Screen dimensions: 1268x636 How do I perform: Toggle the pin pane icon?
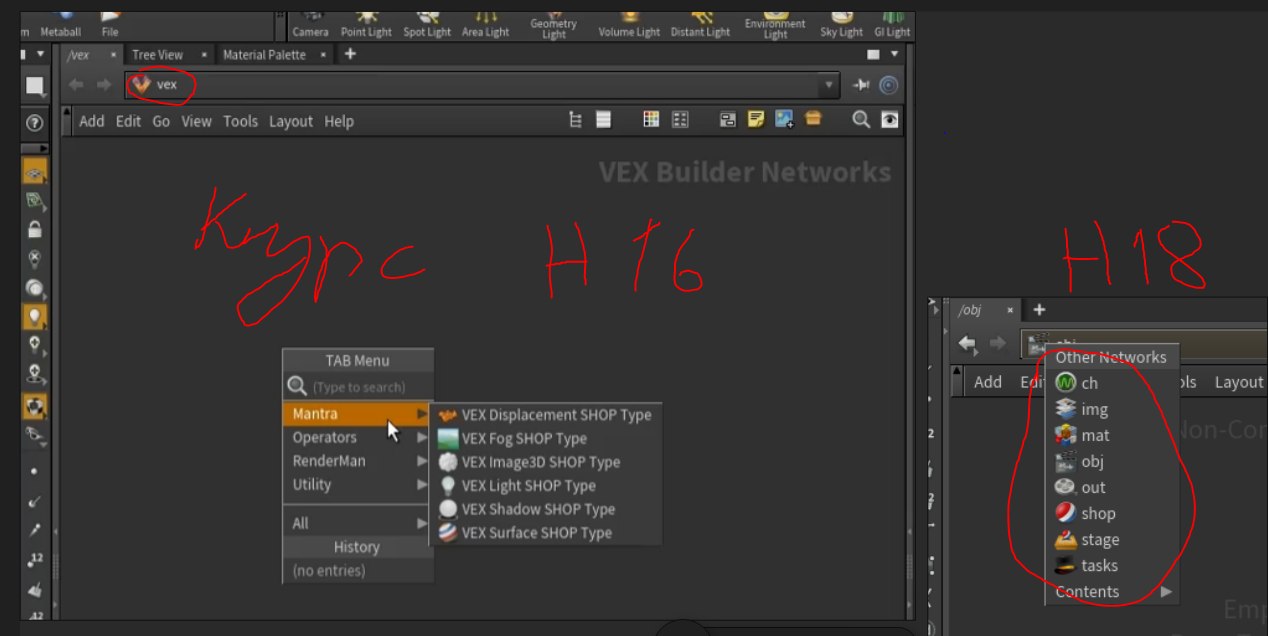click(x=861, y=86)
